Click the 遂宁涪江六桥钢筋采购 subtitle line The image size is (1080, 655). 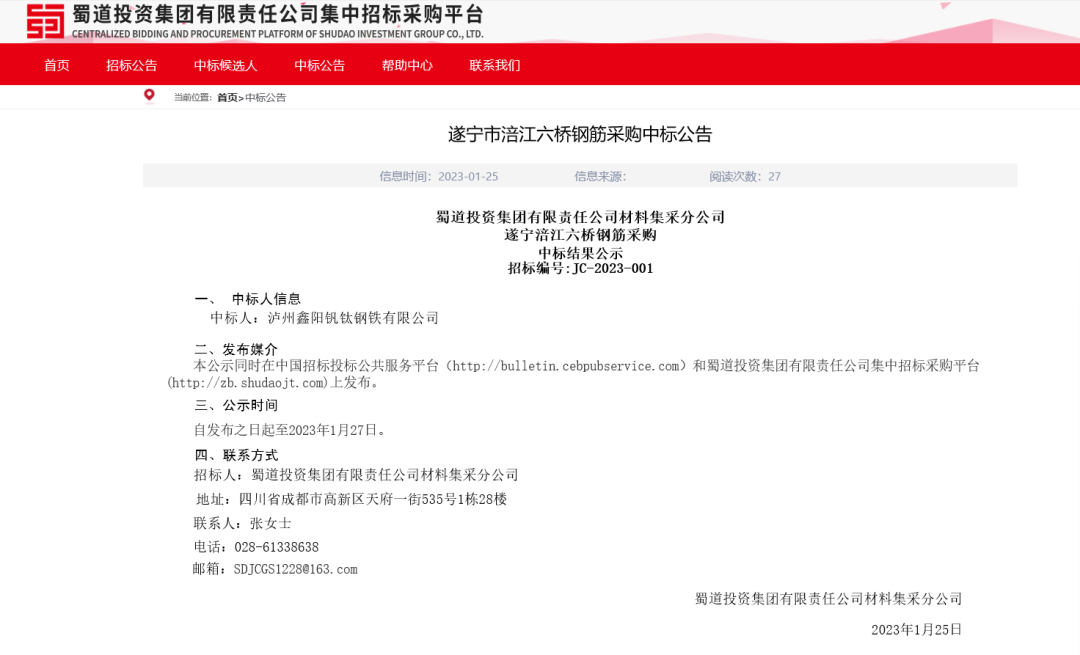pyautogui.click(x=580, y=235)
